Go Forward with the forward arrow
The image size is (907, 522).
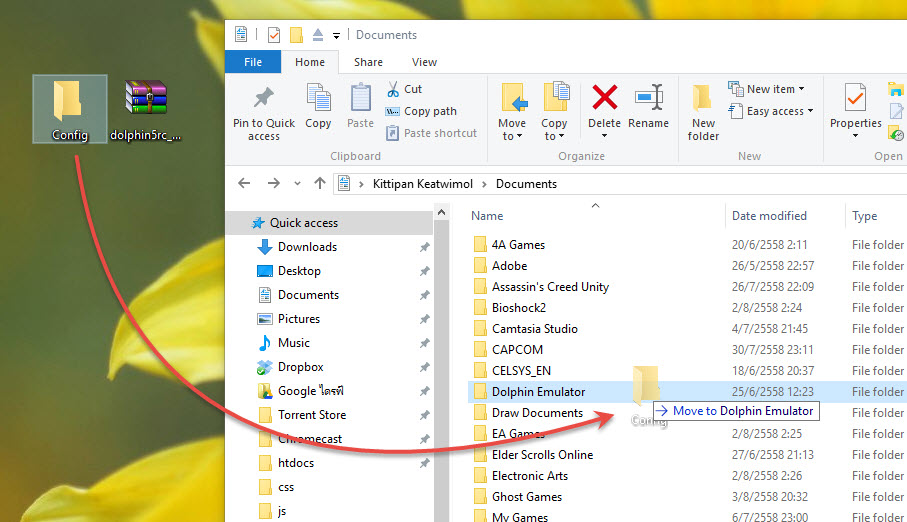coord(274,183)
